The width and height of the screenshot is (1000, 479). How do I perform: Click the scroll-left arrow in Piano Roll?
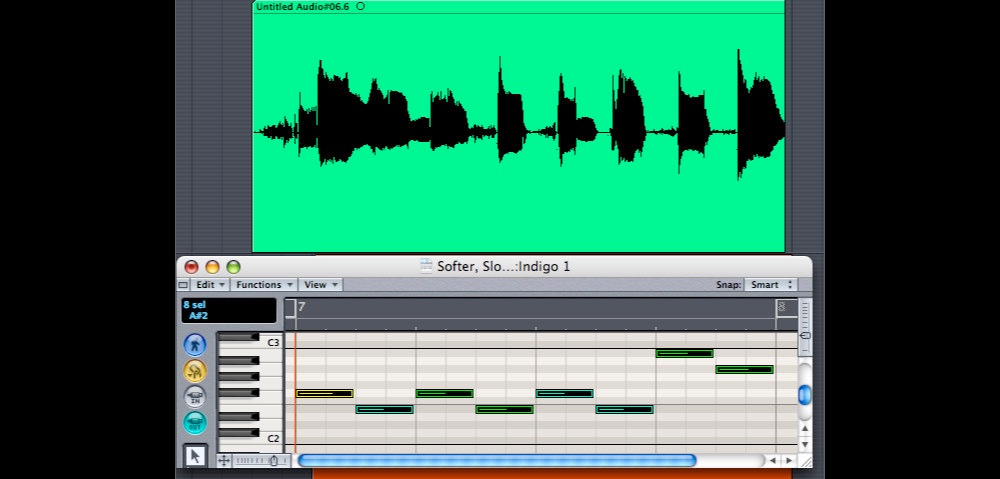point(773,461)
